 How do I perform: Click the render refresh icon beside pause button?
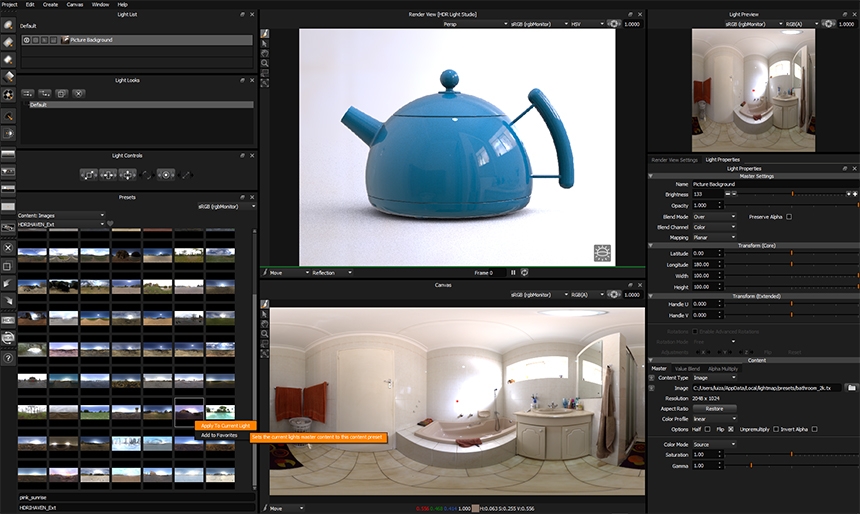(x=525, y=272)
